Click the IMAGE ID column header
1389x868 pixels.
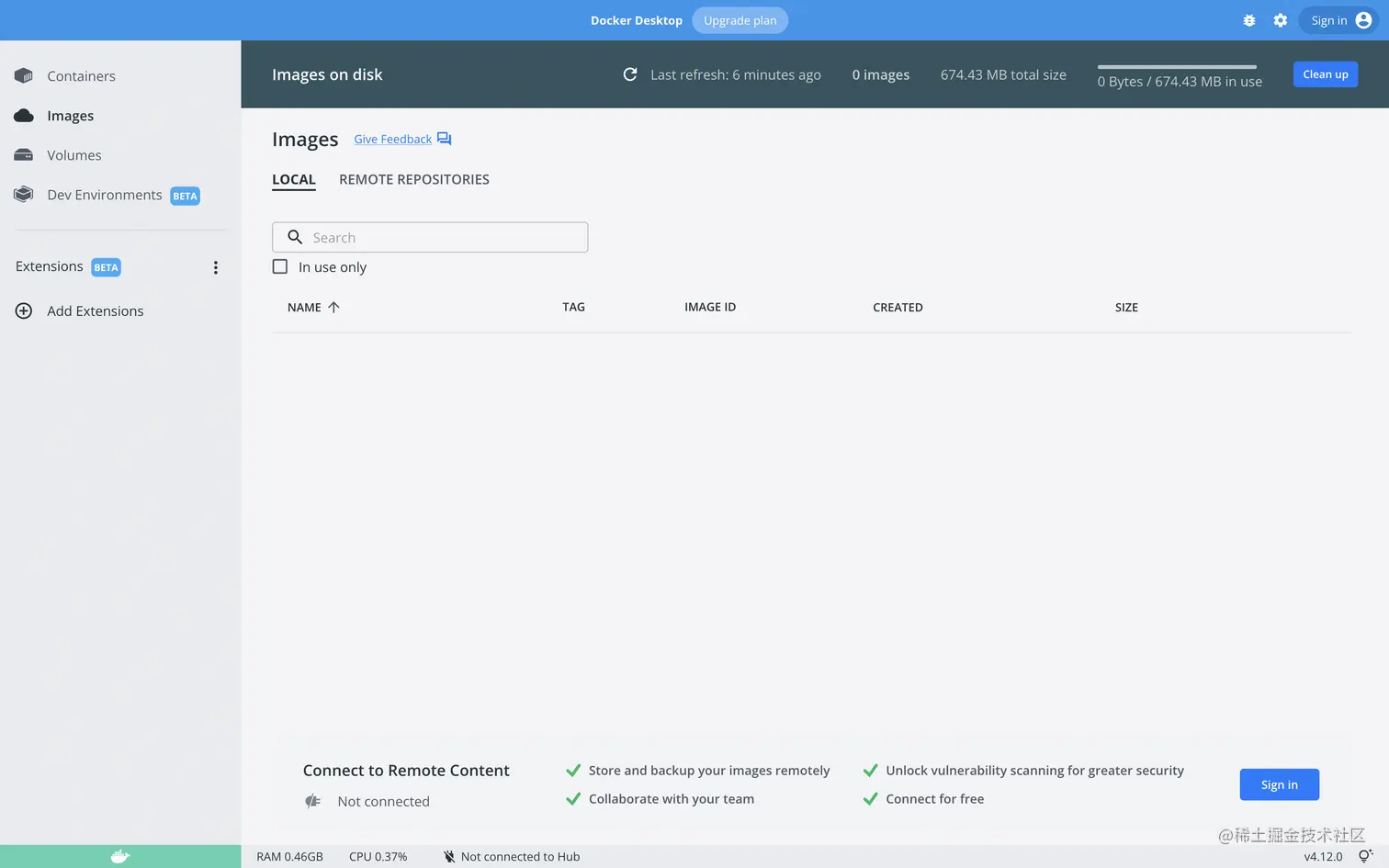tap(710, 307)
